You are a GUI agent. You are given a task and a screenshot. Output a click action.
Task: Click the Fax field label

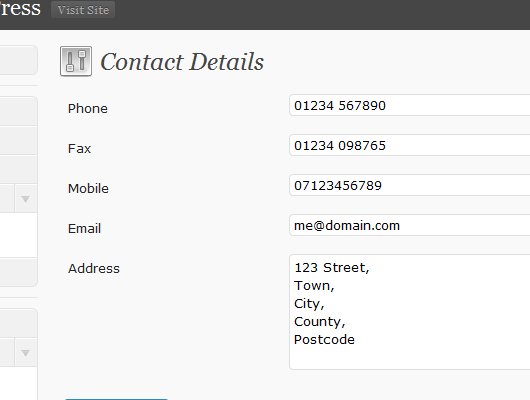tap(79, 148)
